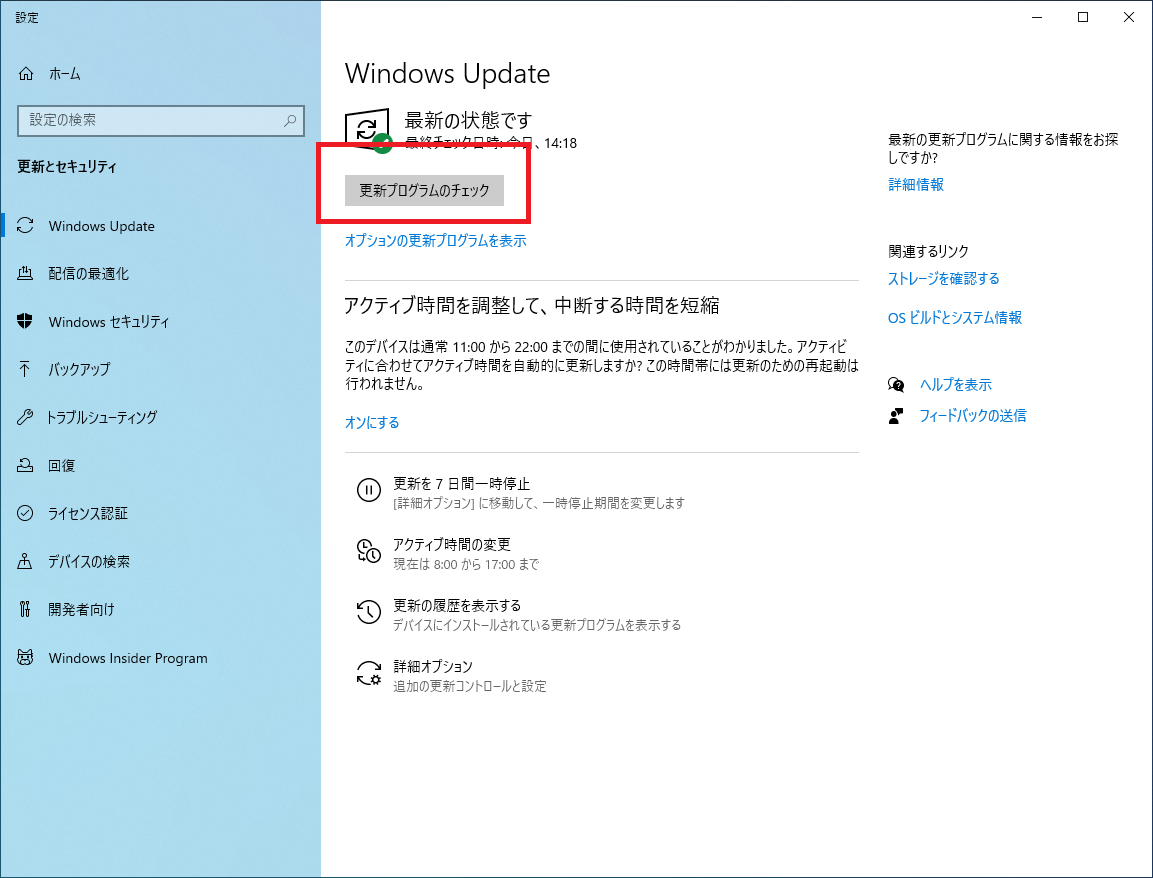Image resolution: width=1153 pixels, height=878 pixels.
Task: Open ストレージを確認する link
Action: (x=943, y=279)
